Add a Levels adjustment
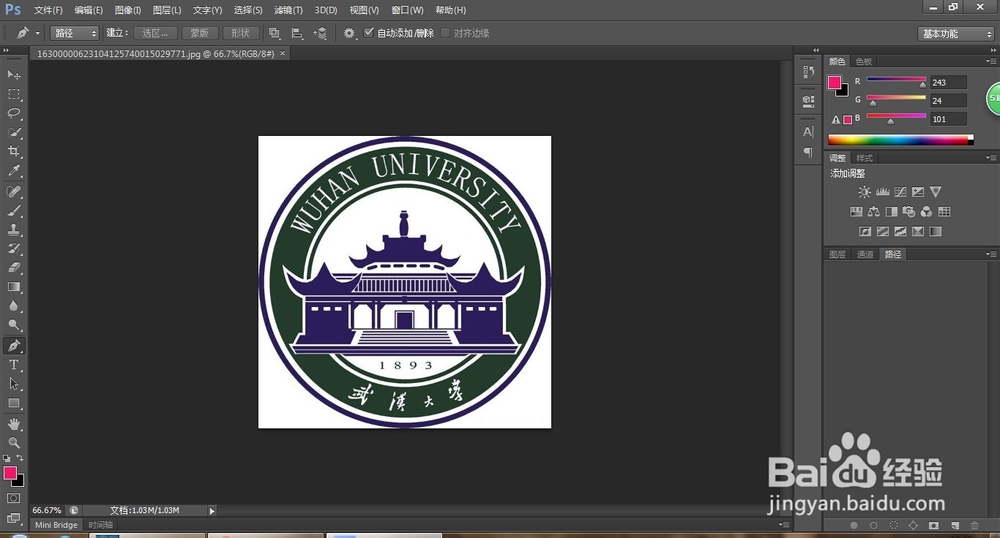 point(883,192)
